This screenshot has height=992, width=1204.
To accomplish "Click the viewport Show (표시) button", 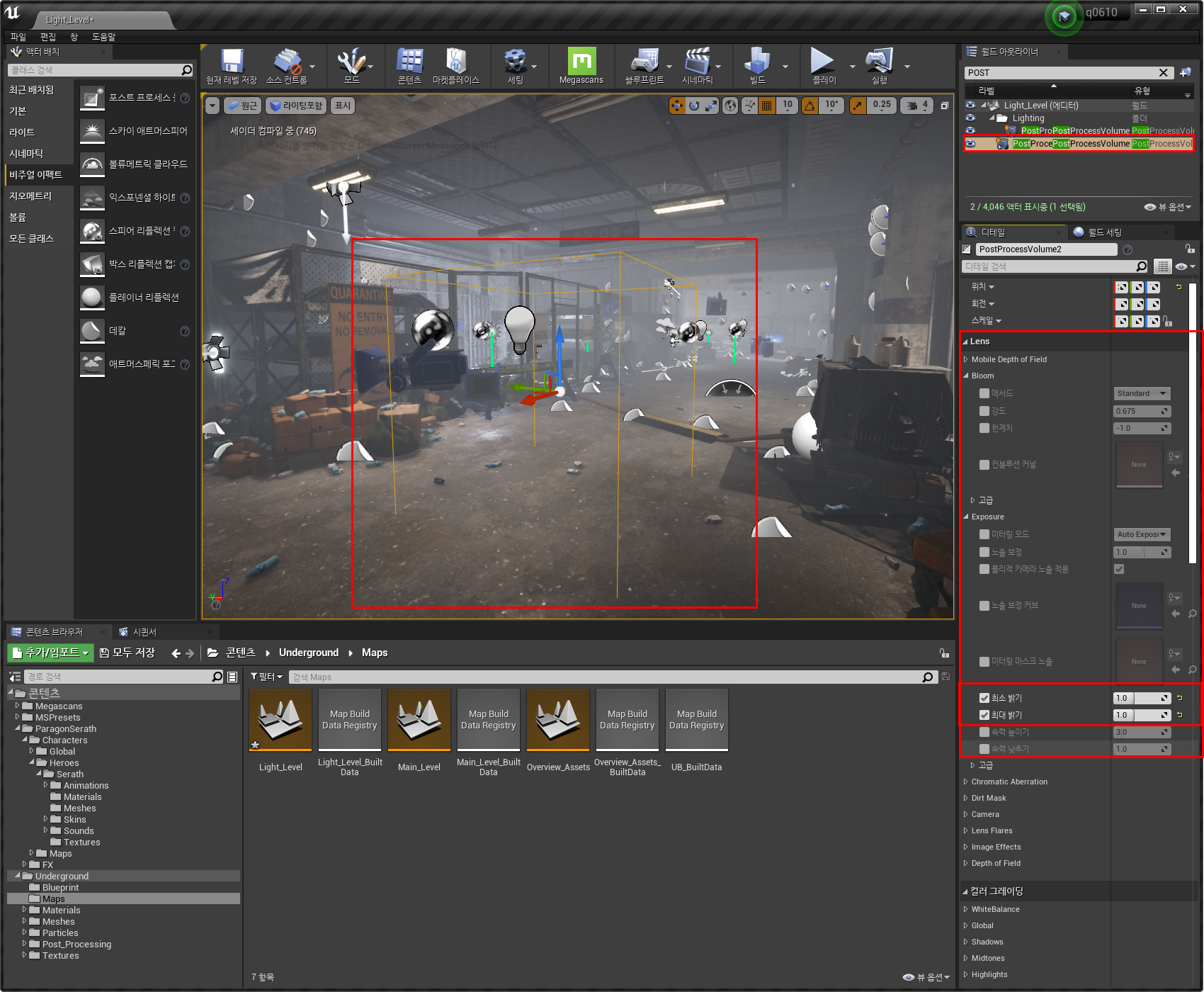I will coord(343,106).
